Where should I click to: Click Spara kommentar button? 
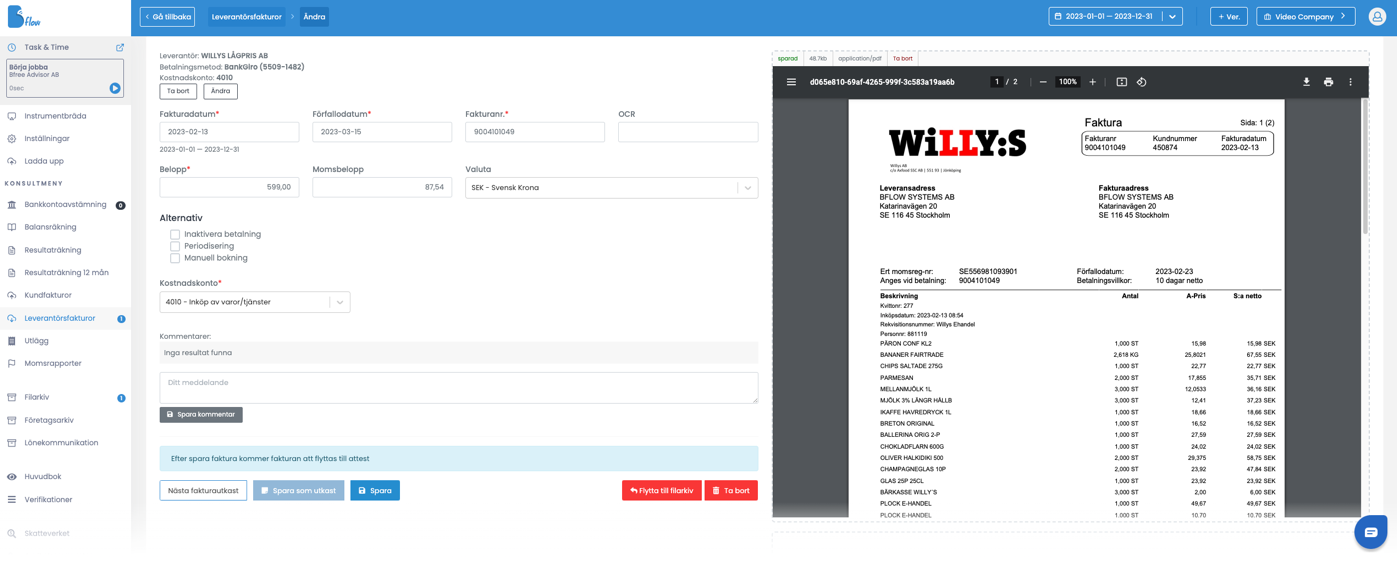click(201, 414)
